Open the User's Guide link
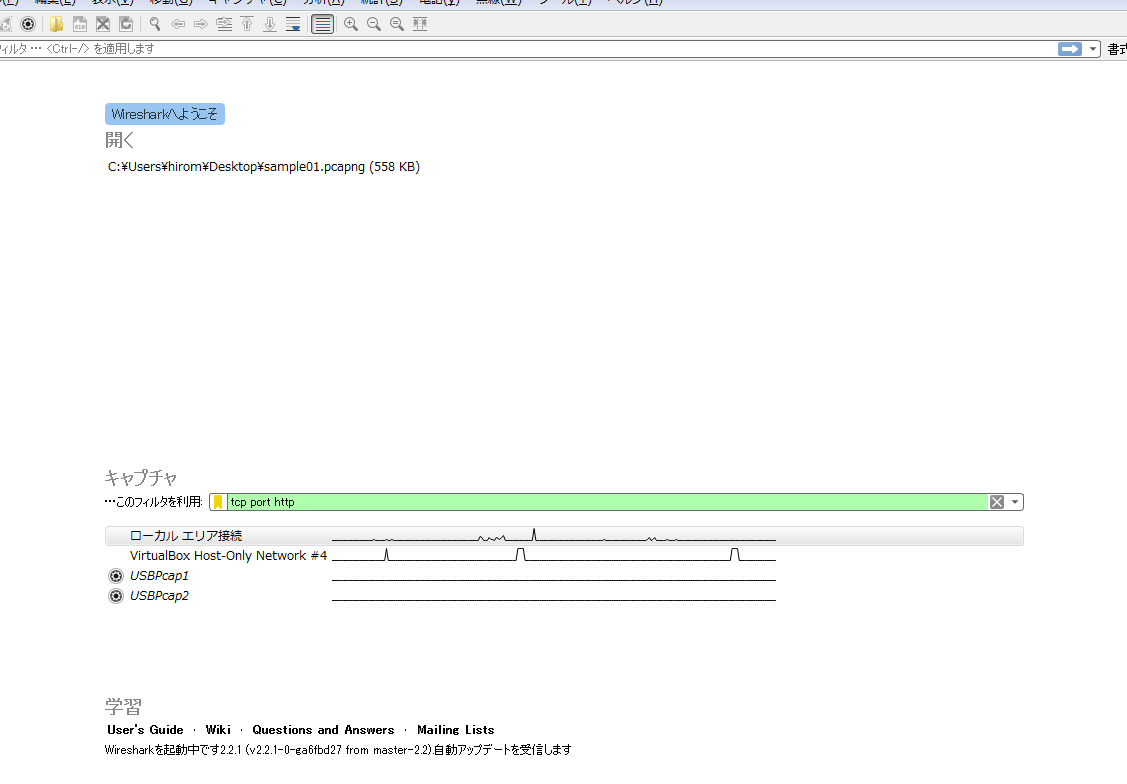Image resolution: width=1127 pixels, height=784 pixels. click(x=145, y=730)
